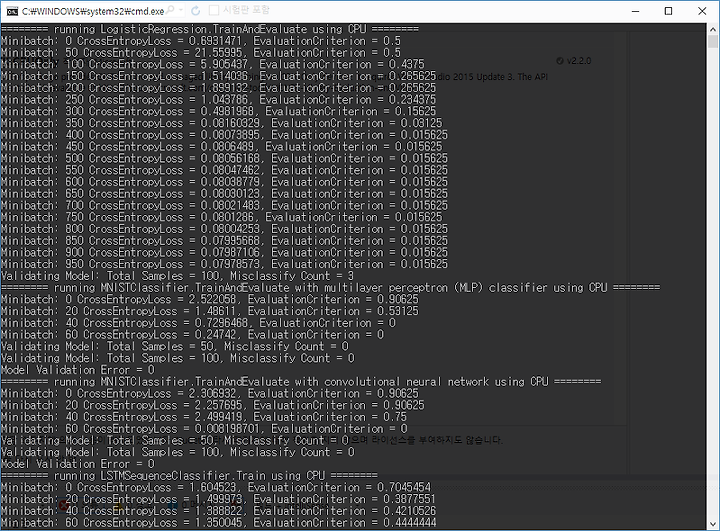Click the loss value 0.008198701

pyautogui.click(x=227, y=429)
